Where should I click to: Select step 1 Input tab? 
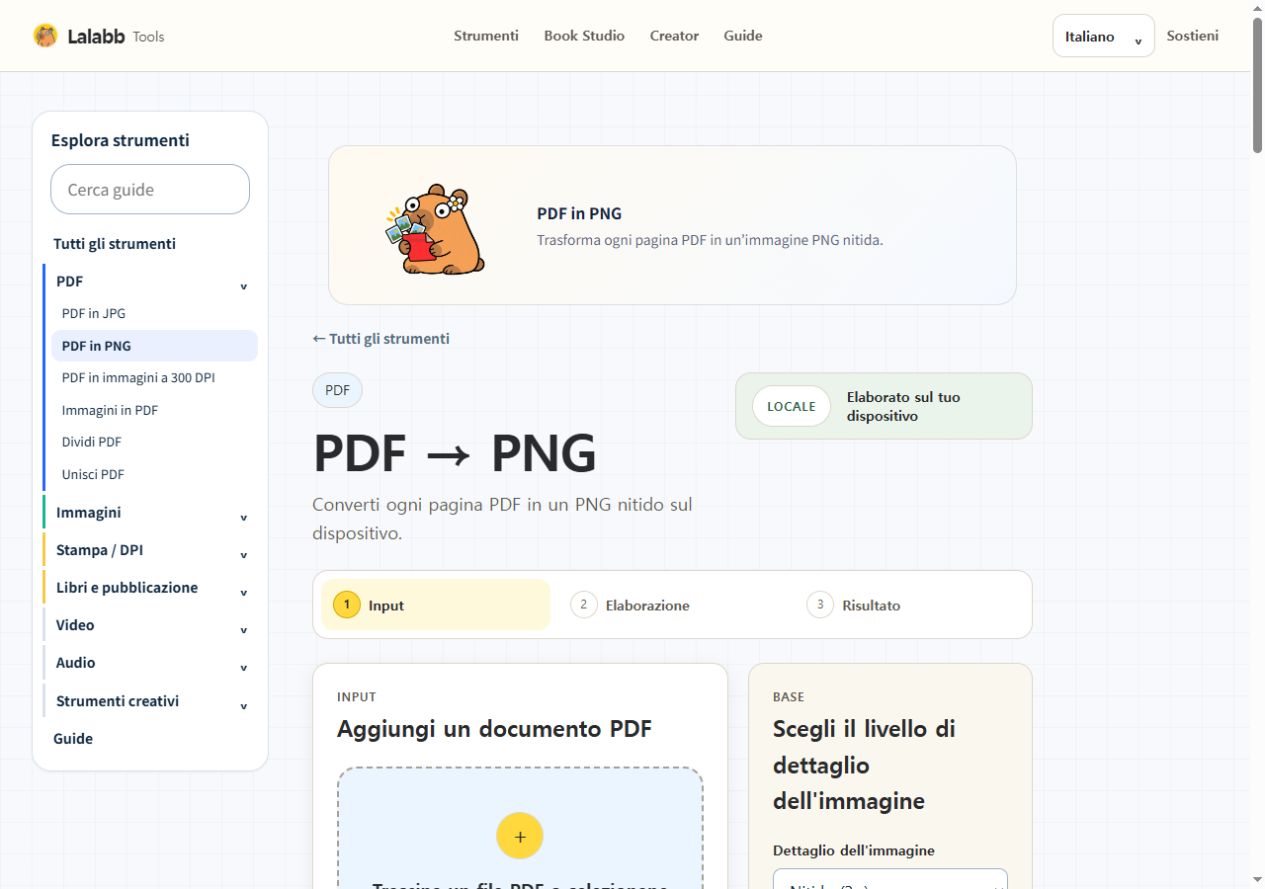tap(436, 605)
